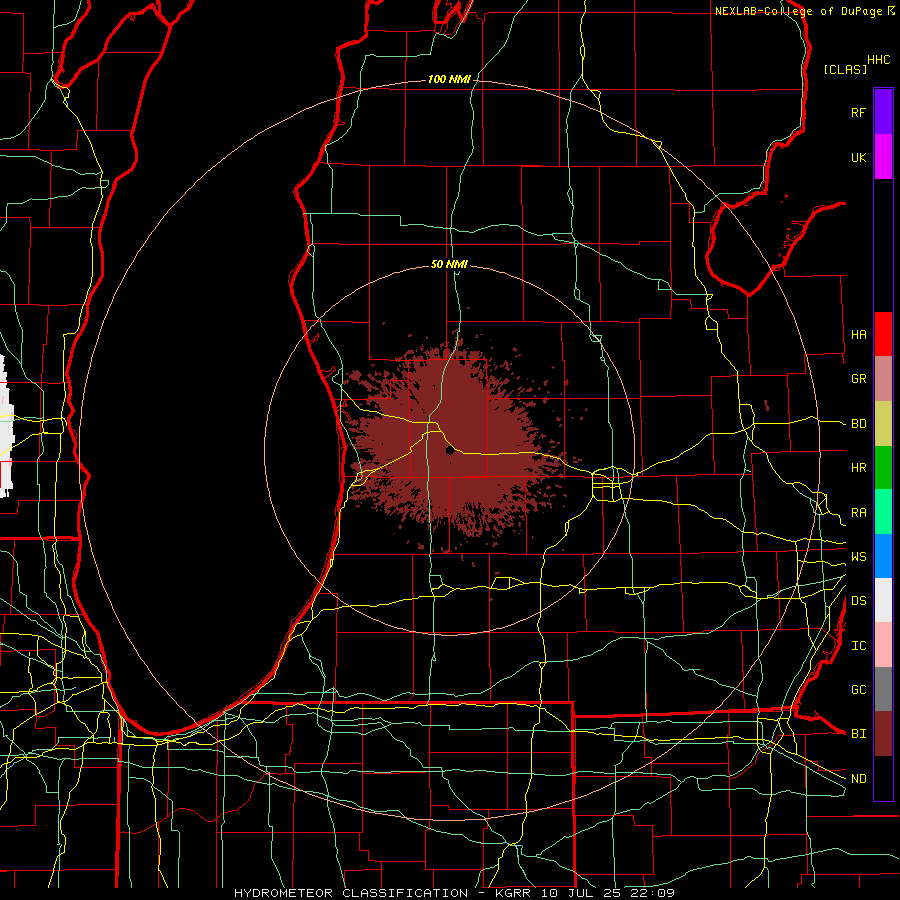Click the WS blue legend color block
This screenshot has width=900, height=900.
click(883, 556)
